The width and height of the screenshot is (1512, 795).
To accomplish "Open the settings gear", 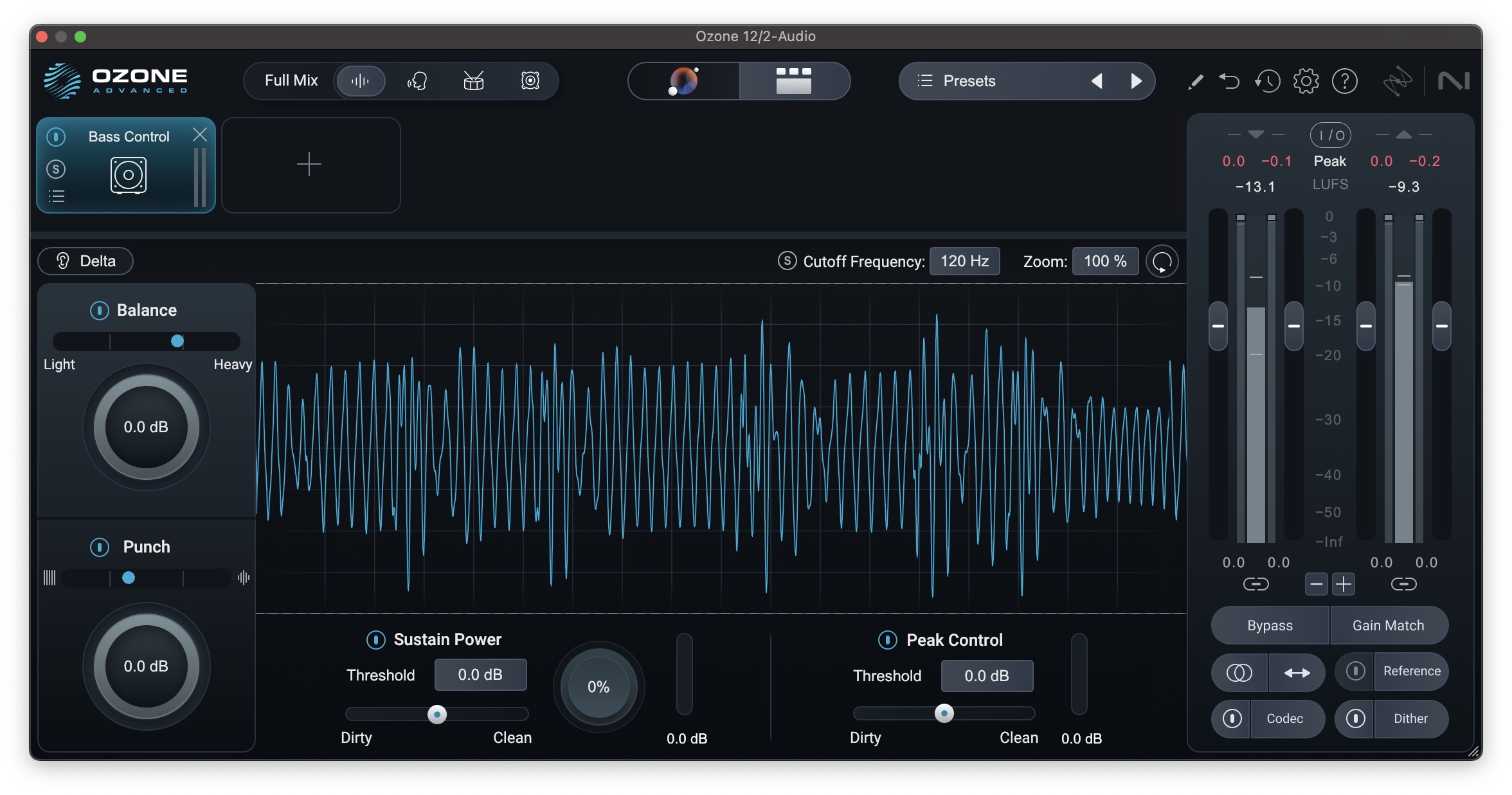I will 1306,81.
